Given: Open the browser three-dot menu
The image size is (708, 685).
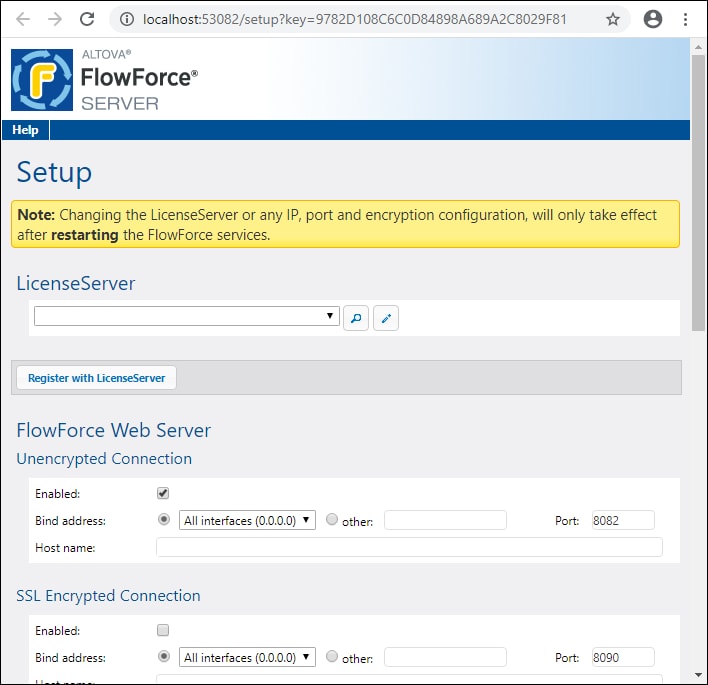Looking at the screenshot, I should coord(685,19).
